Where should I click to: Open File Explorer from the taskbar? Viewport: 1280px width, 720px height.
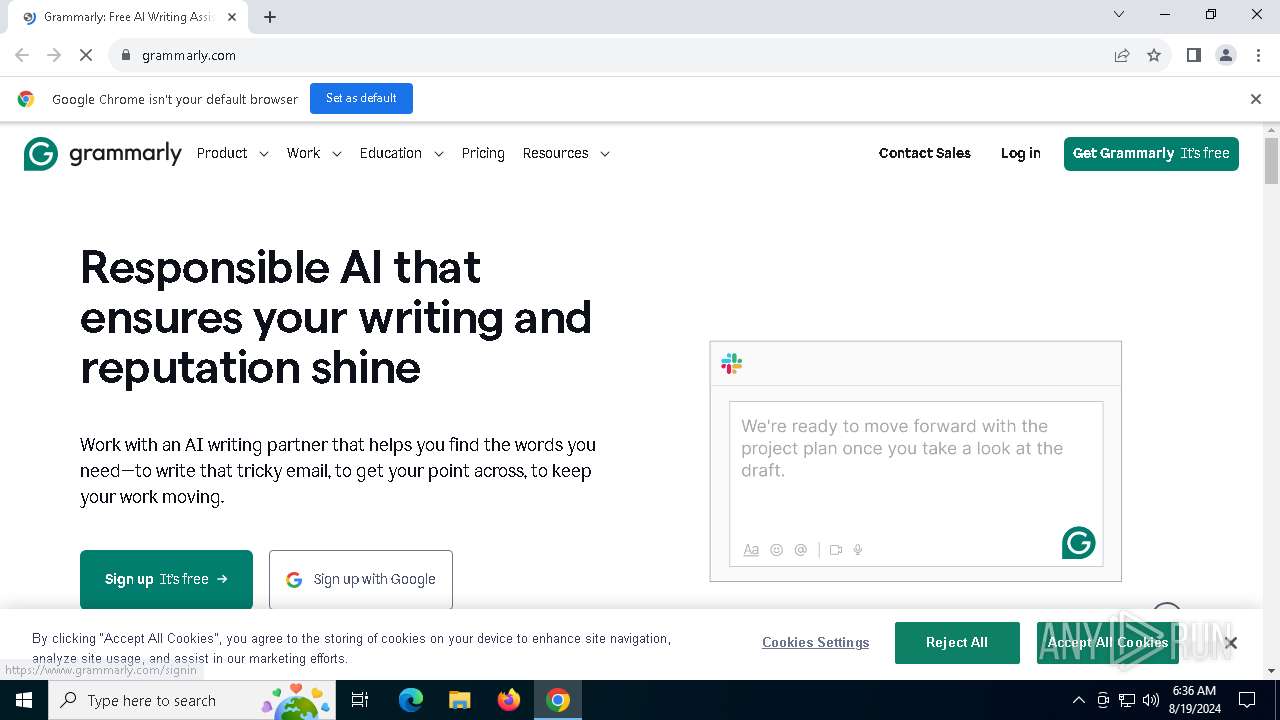point(459,700)
